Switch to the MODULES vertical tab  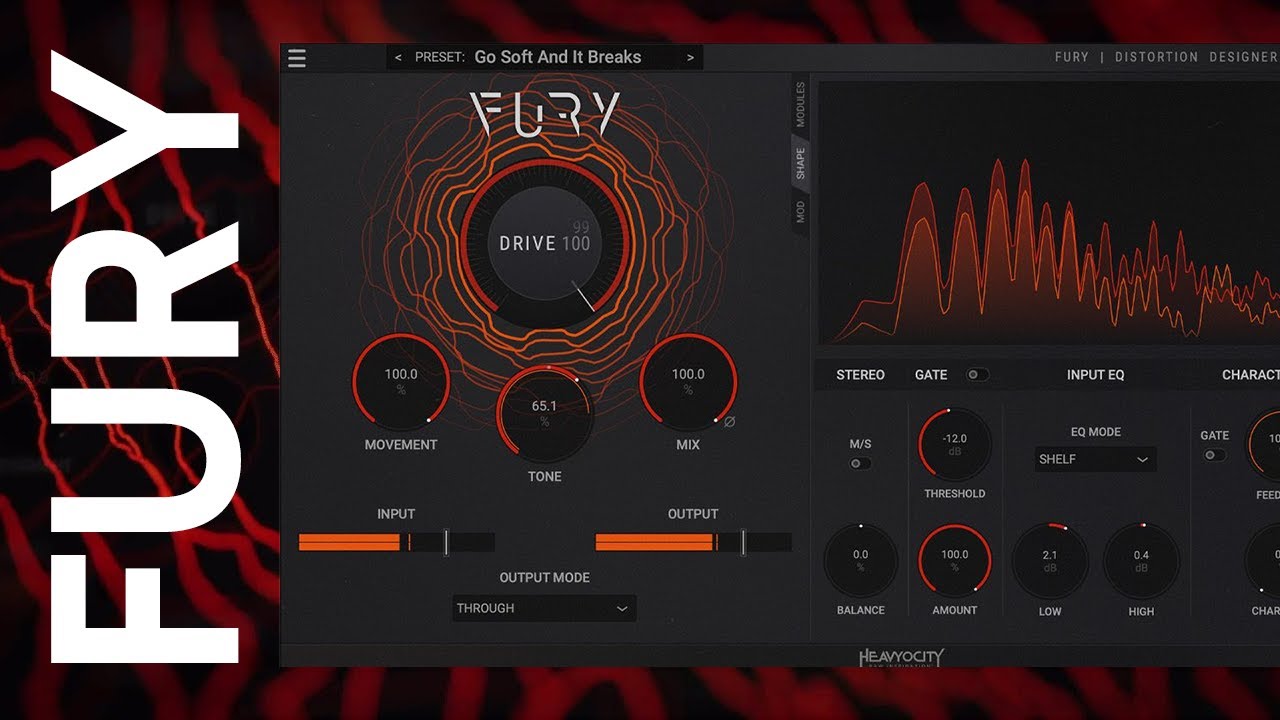coord(800,103)
